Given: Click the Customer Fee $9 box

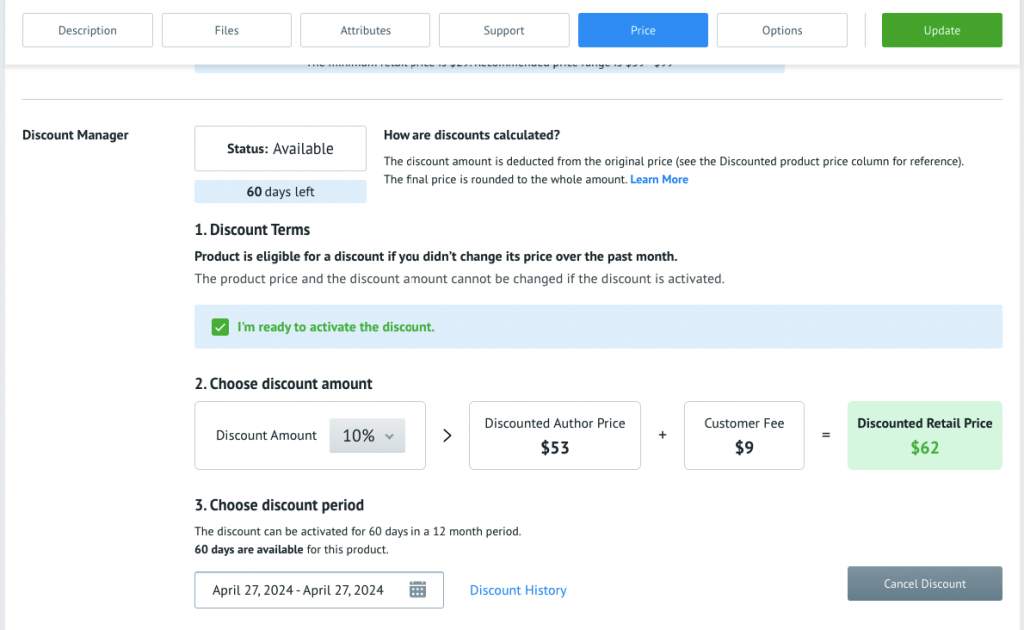Looking at the screenshot, I should 744,436.
